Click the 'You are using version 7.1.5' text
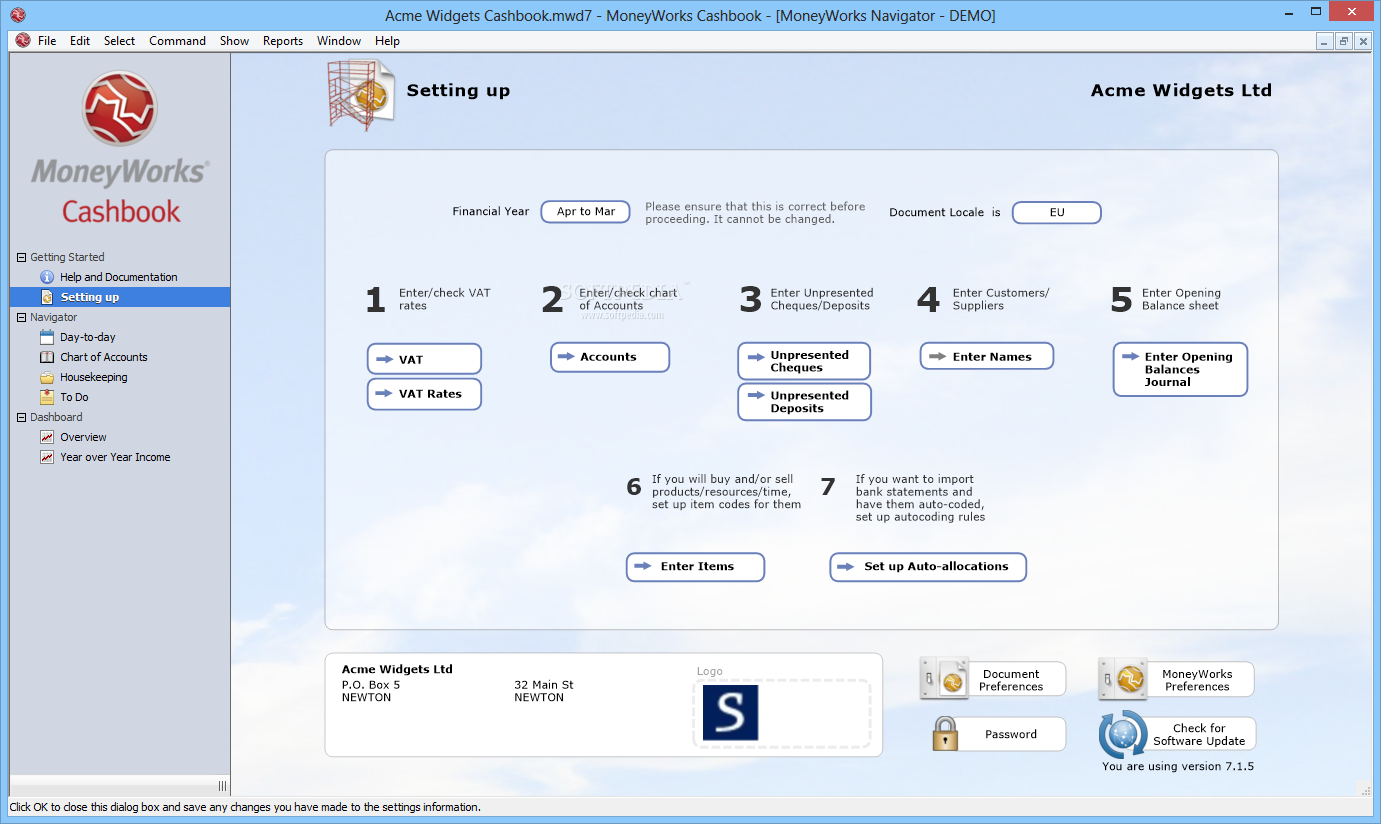 pos(1178,767)
